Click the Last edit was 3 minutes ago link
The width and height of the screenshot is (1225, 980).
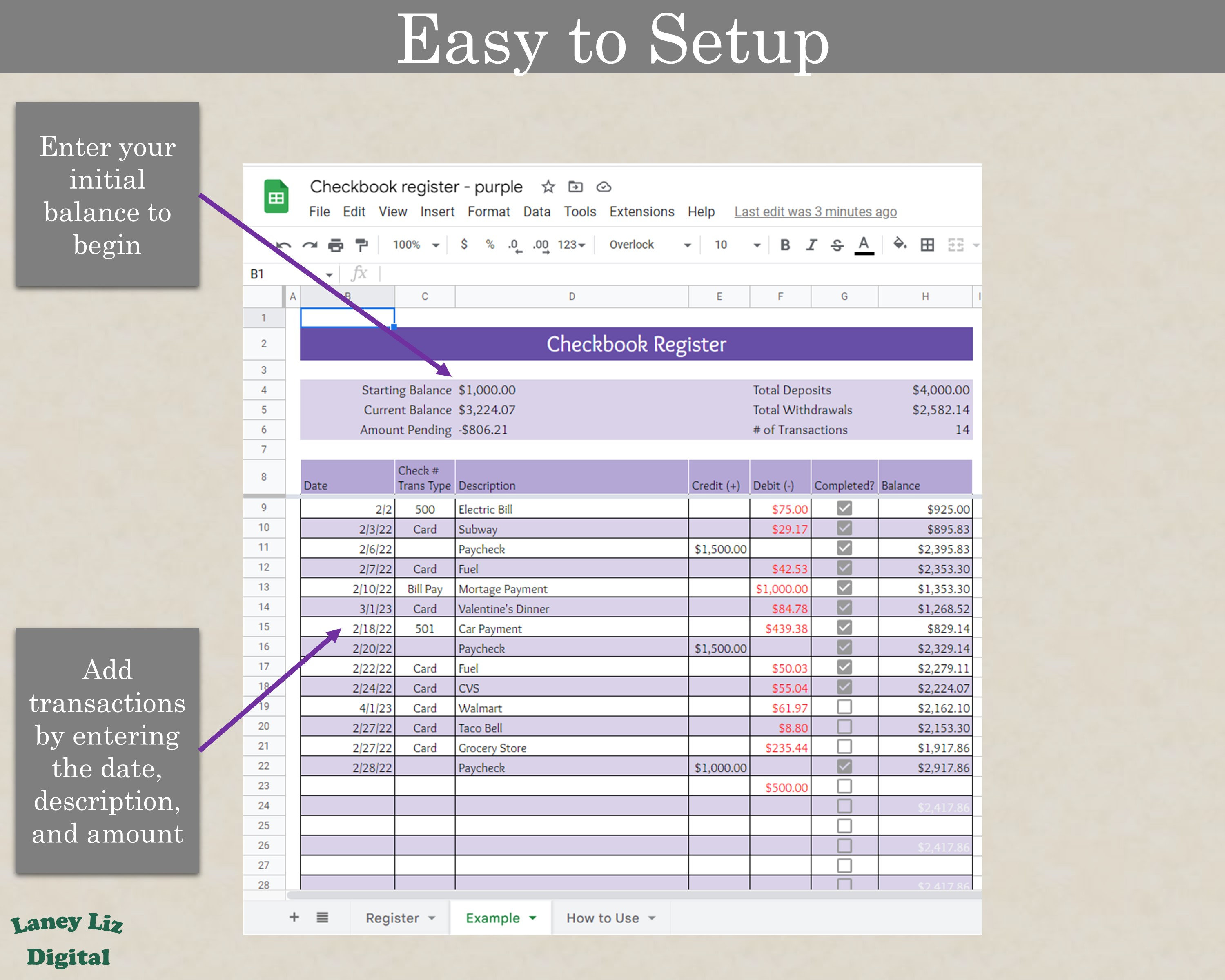pyautogui.click(x=815, y=212)
